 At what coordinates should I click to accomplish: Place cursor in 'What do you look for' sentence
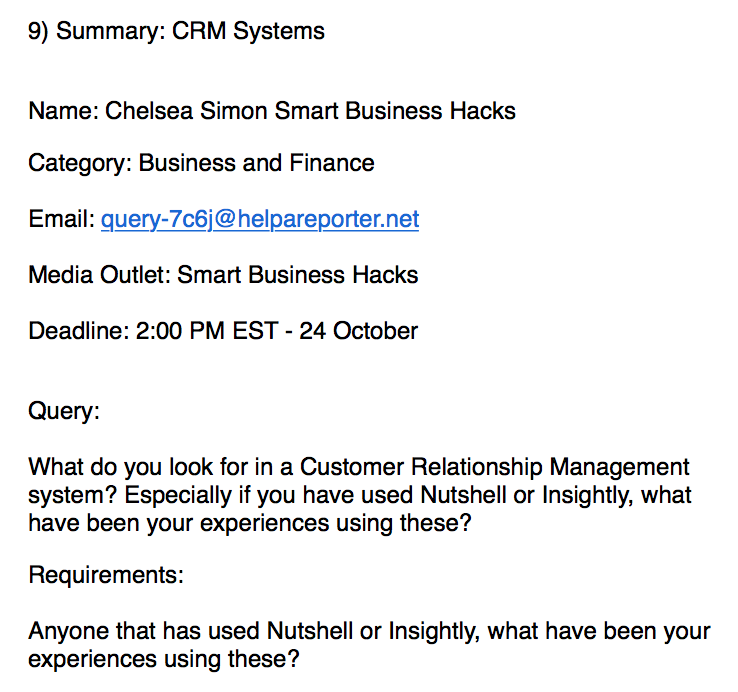coord(359,495)
